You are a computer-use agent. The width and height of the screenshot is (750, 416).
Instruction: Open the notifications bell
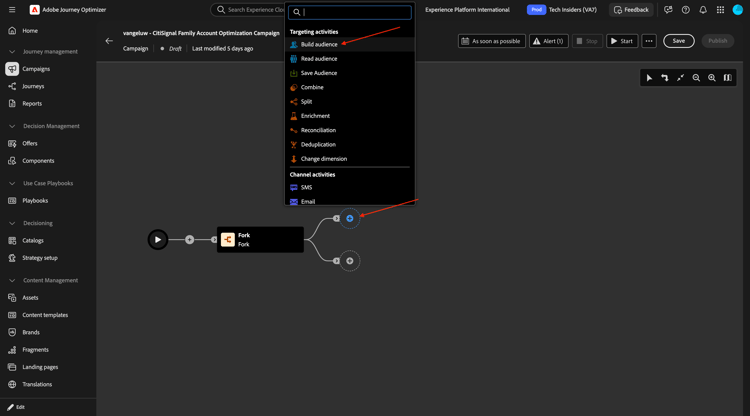point(703,10)
